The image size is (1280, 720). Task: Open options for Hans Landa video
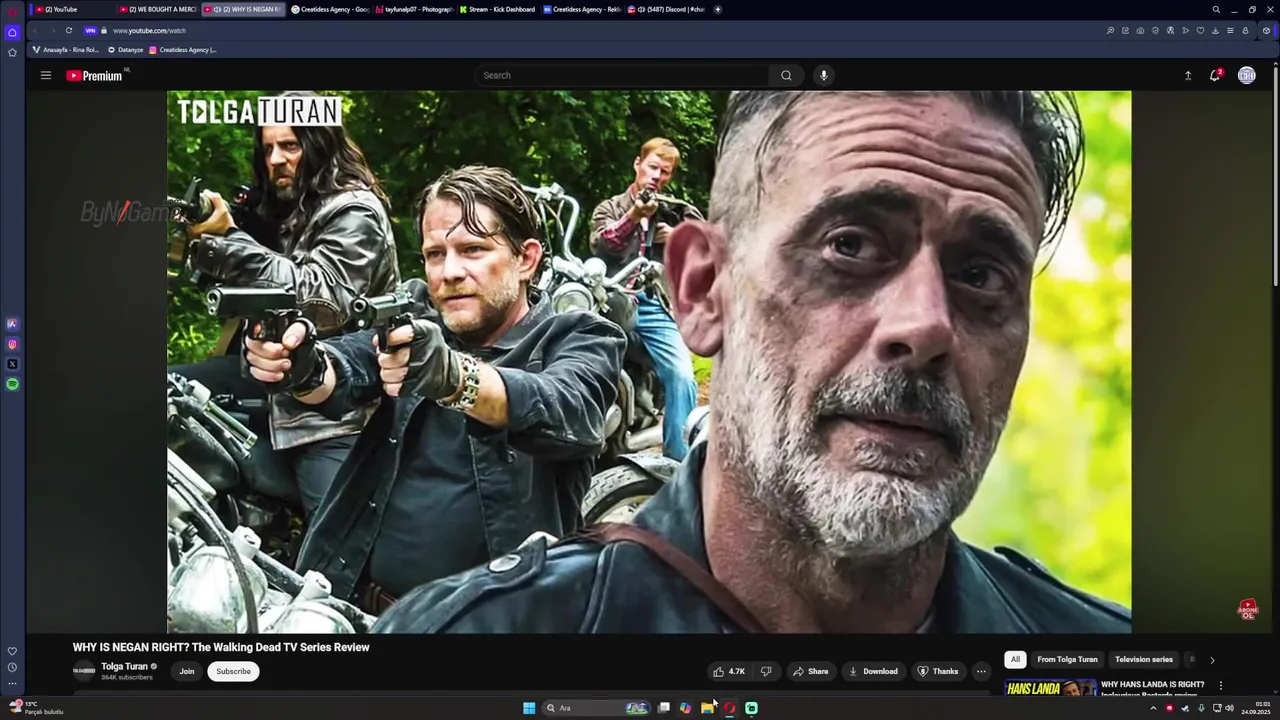pos(1220,686)
